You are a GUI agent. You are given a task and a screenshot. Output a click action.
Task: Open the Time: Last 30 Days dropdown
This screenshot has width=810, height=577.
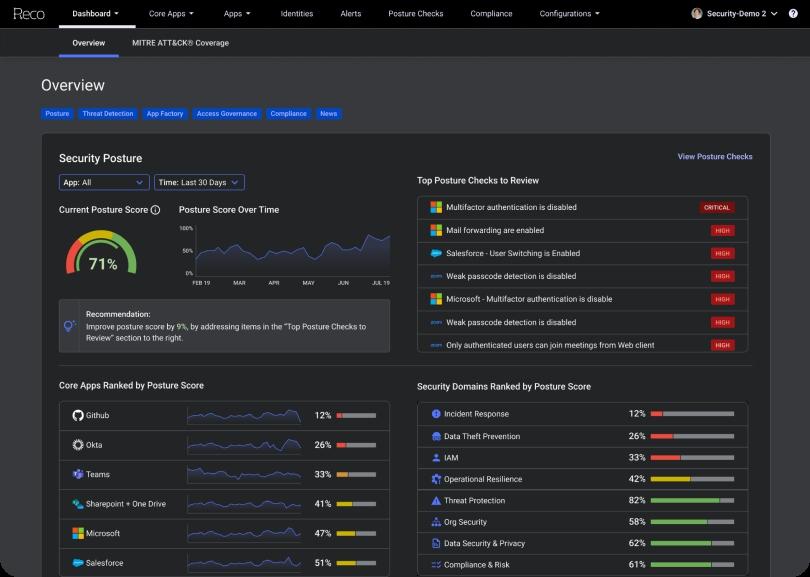coord(199,182)
